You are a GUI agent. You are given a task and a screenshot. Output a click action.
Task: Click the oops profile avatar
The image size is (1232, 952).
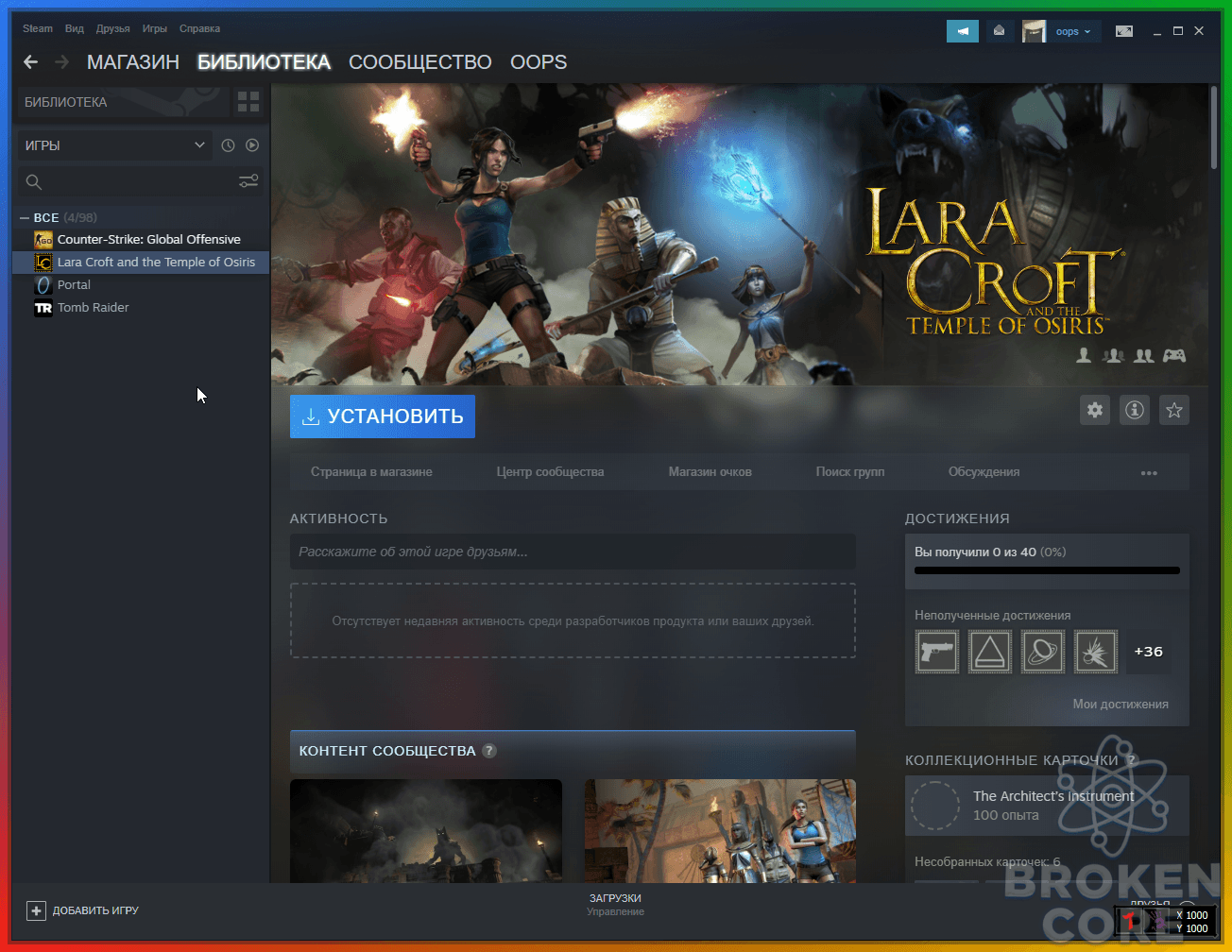pos(1034,31)
